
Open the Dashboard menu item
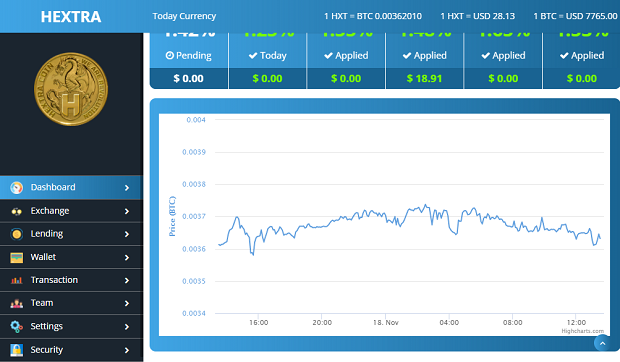[71, 187]
